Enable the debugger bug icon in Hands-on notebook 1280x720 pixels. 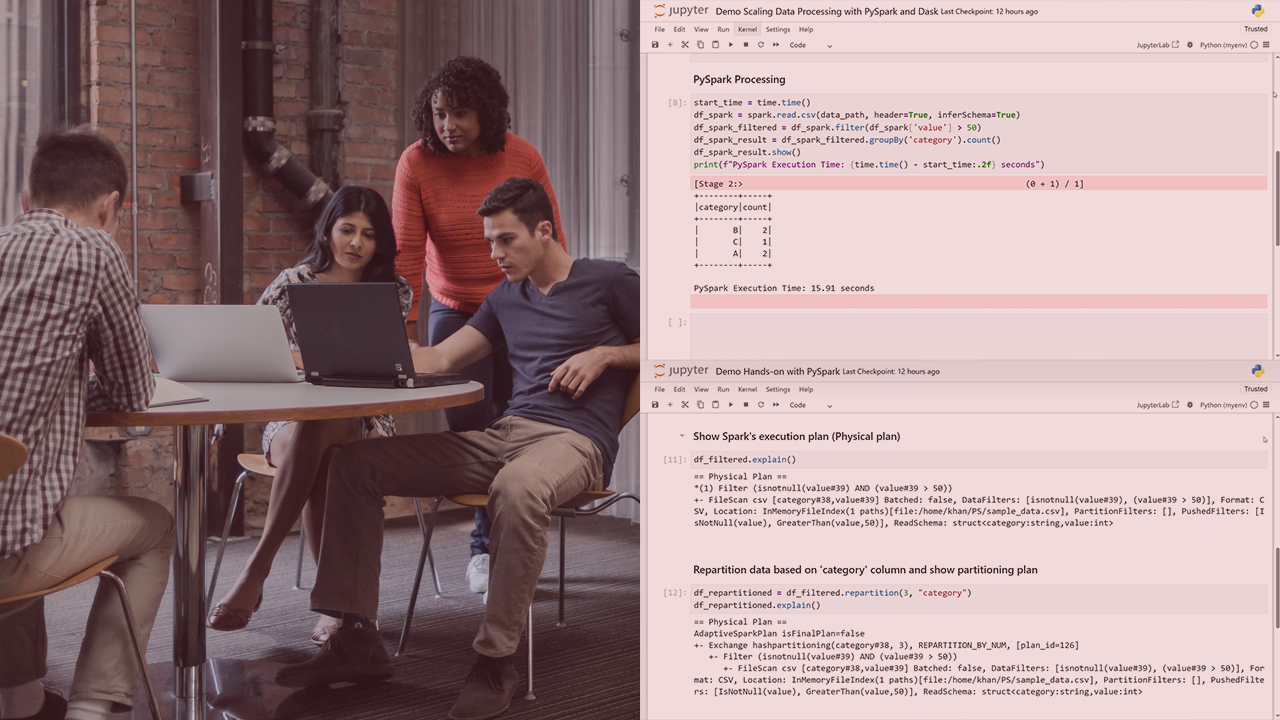pyautogui.click(x=1189, y=405)
